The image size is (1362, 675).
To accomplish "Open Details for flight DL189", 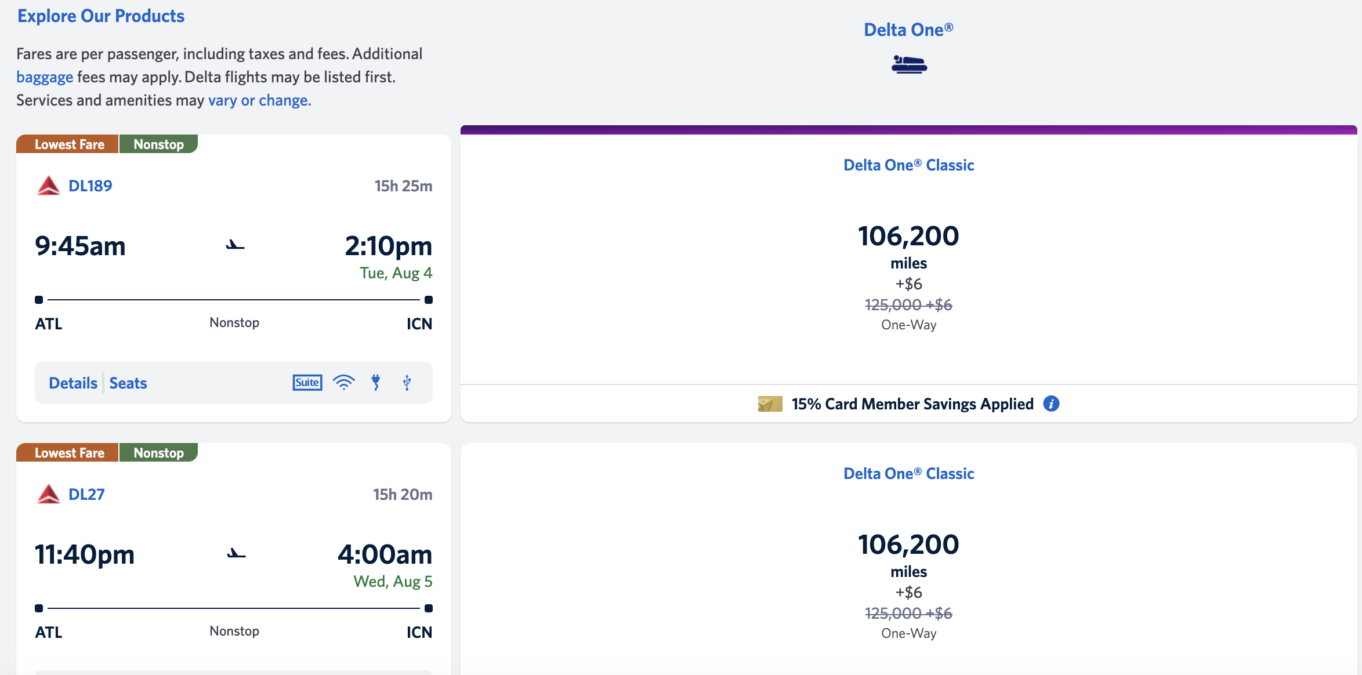I will pyautogui.click(x=73, y=383).
